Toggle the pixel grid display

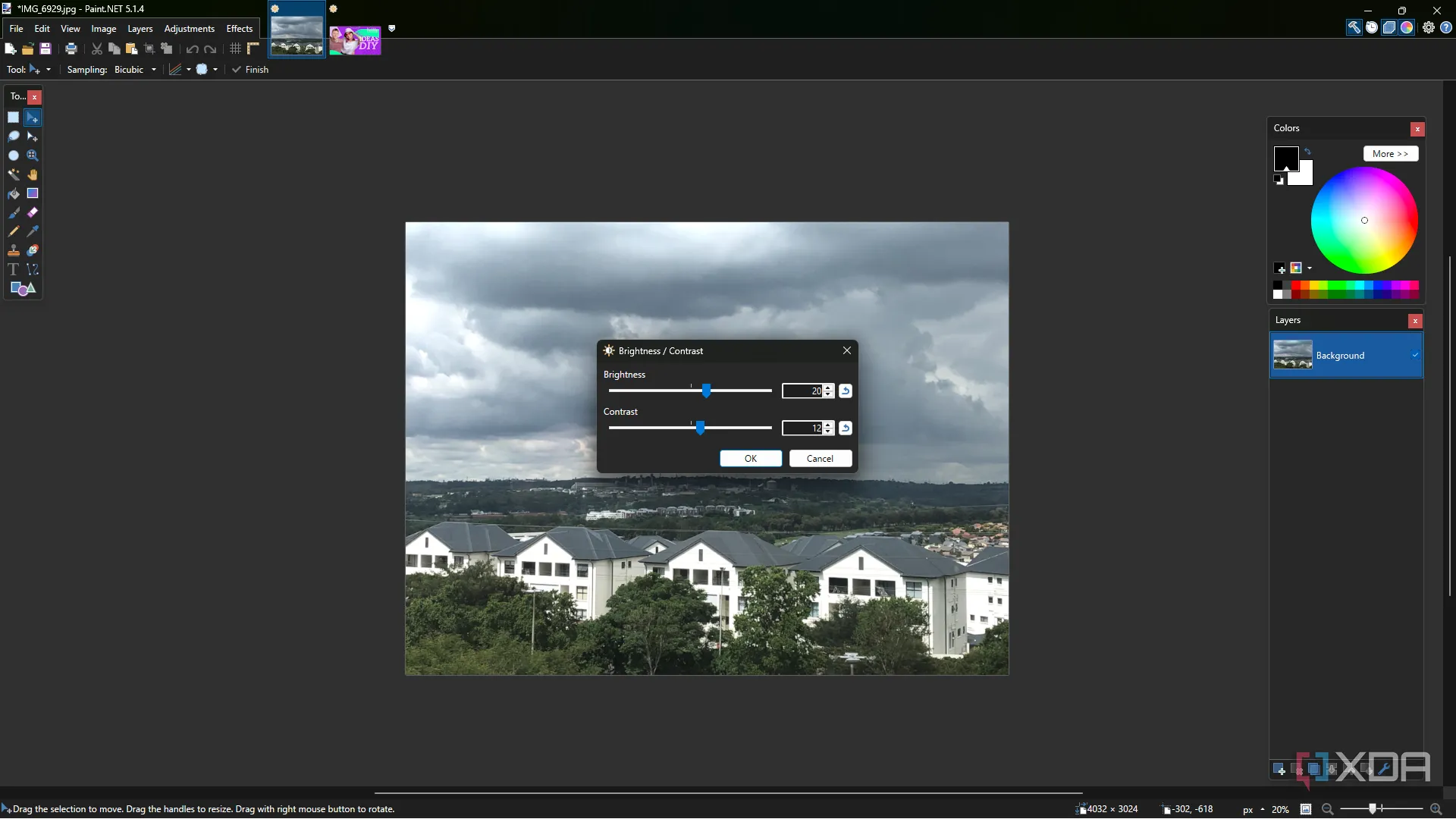235,49
